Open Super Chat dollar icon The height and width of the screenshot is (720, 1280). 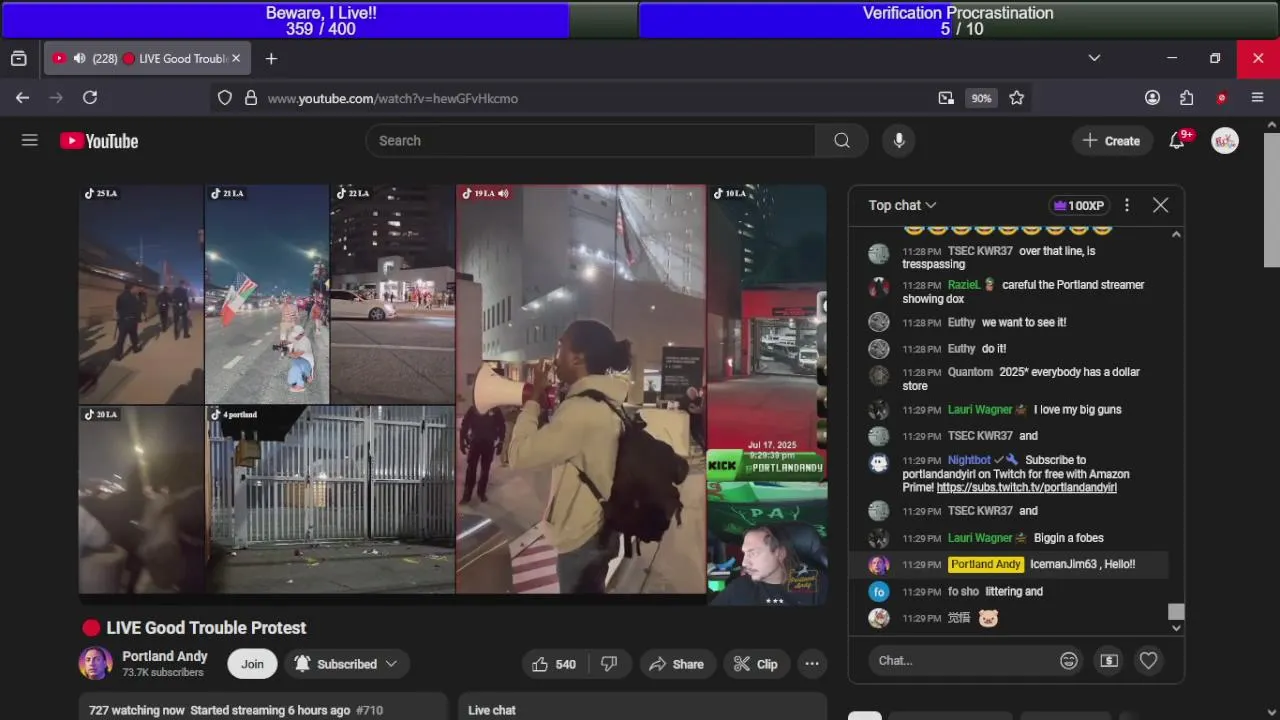1109,660
